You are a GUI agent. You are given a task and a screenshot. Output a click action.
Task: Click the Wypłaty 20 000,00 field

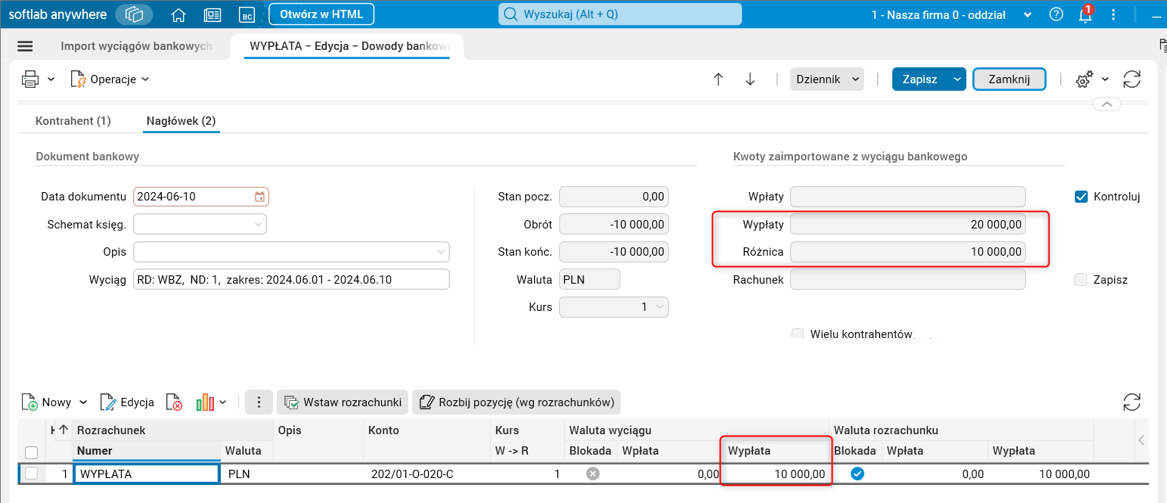[908, 224]
